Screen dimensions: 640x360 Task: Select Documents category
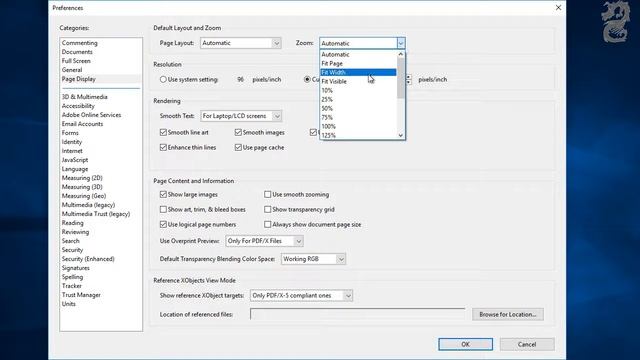coord(77,52)
